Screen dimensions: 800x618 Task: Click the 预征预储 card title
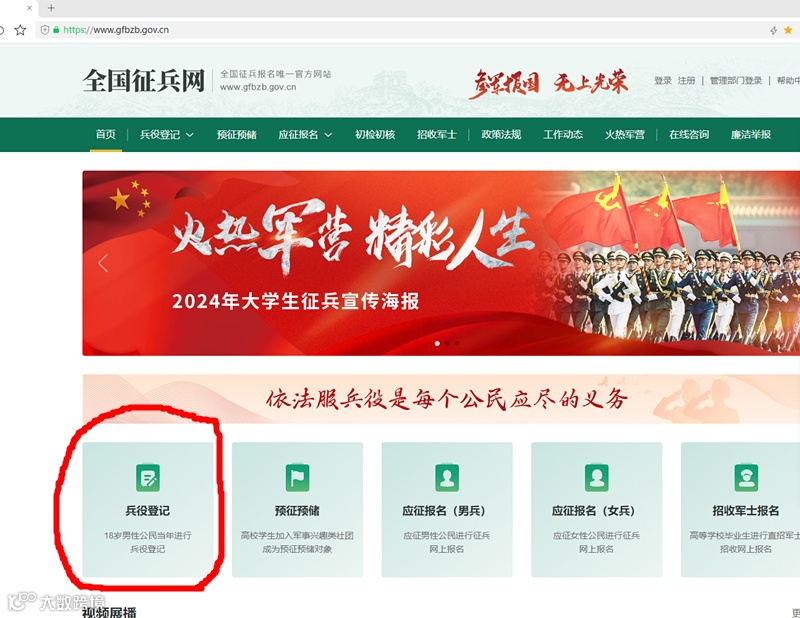[297, 511]
